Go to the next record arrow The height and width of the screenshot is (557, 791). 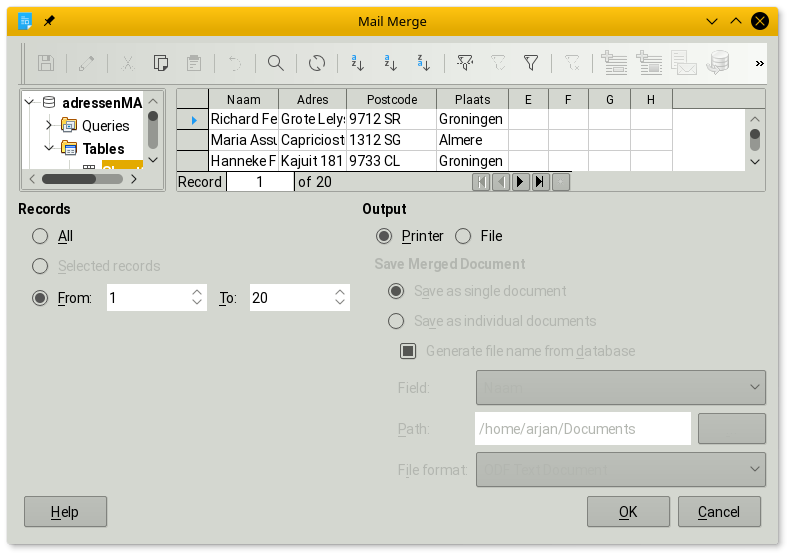tap(521, 182)
